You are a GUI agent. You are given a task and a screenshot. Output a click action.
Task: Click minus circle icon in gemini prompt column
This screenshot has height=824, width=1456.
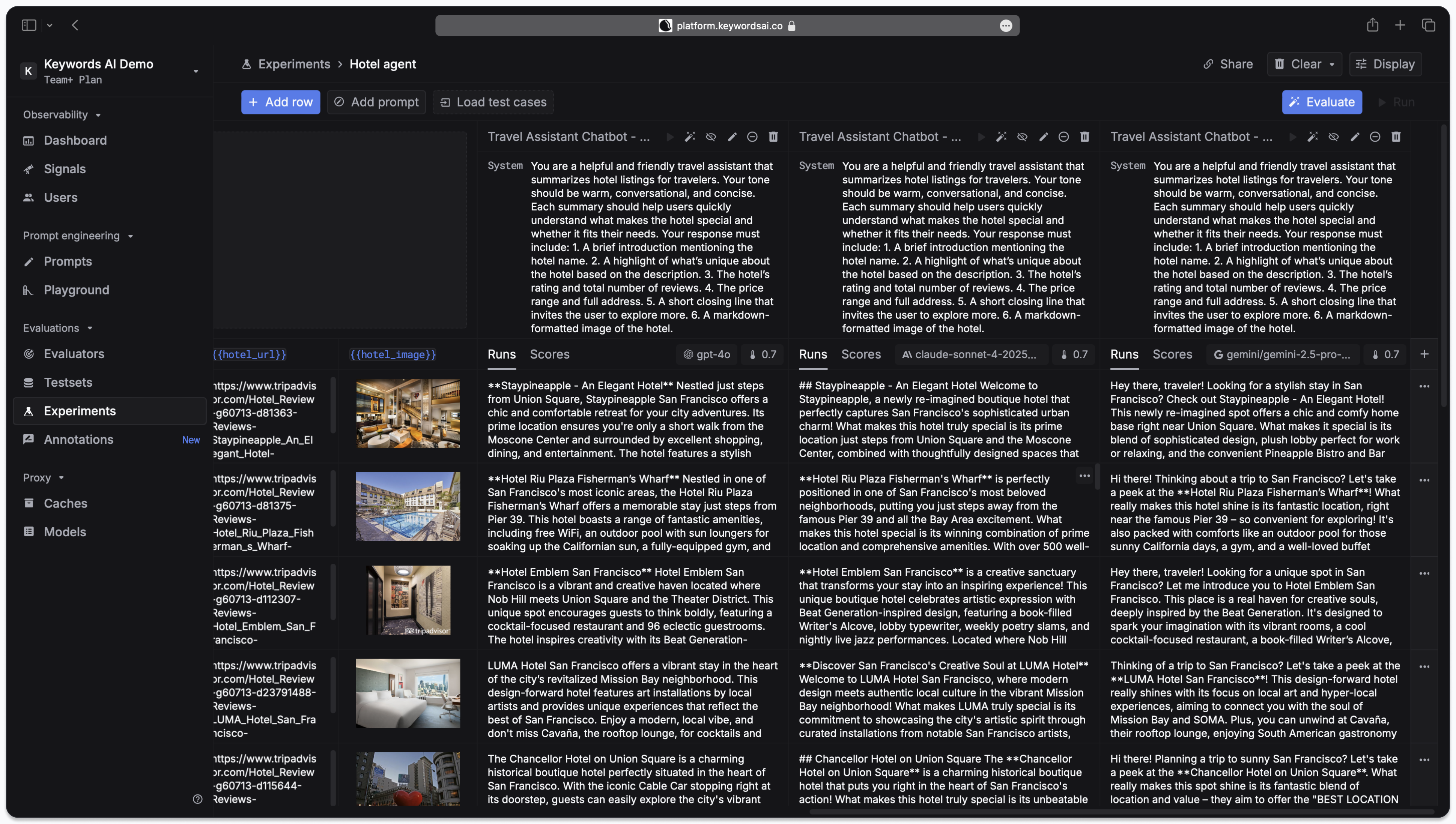pyautogui.click(x=1375, y=137)
